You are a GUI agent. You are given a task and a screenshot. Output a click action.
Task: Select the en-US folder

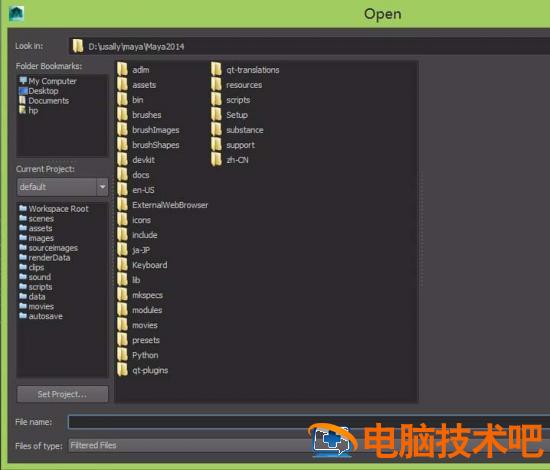136,190
